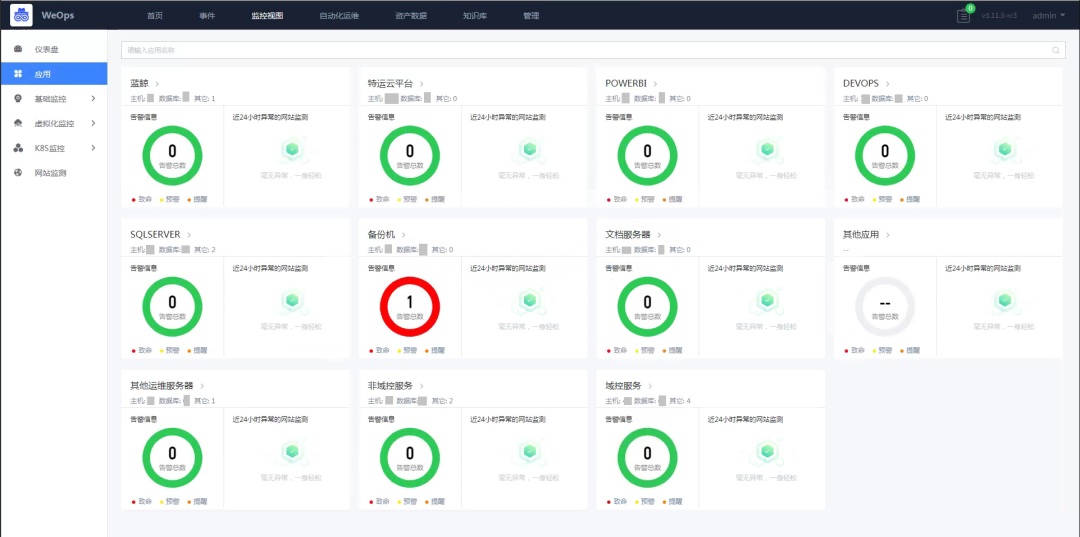Open the 事件 top menu

pyautogui.click(x=207, y=15)
